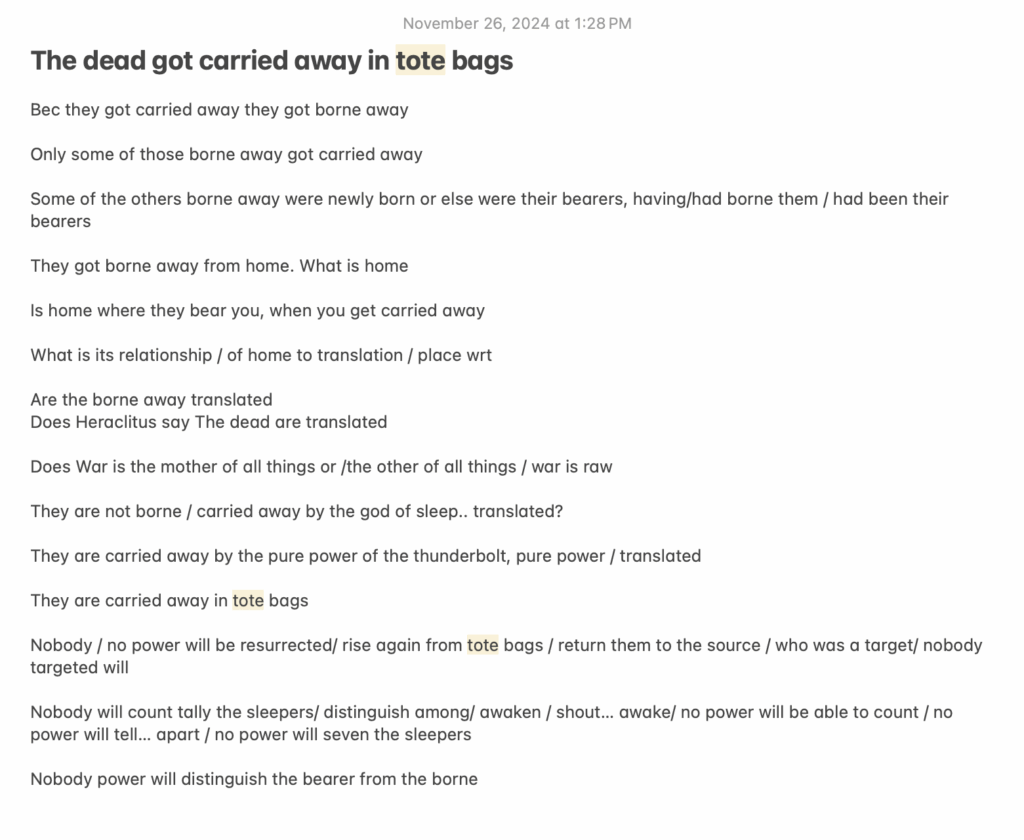Click the line starting "What is its relationship"

pyautogui.click(x=260, y=355)
